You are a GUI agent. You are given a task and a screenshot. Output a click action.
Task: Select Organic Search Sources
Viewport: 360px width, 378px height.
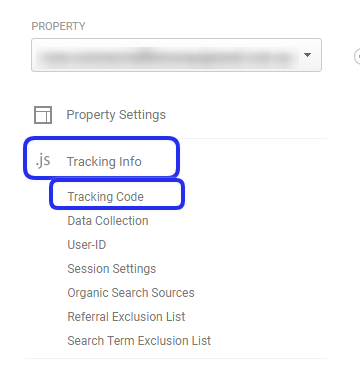[131, 293]
